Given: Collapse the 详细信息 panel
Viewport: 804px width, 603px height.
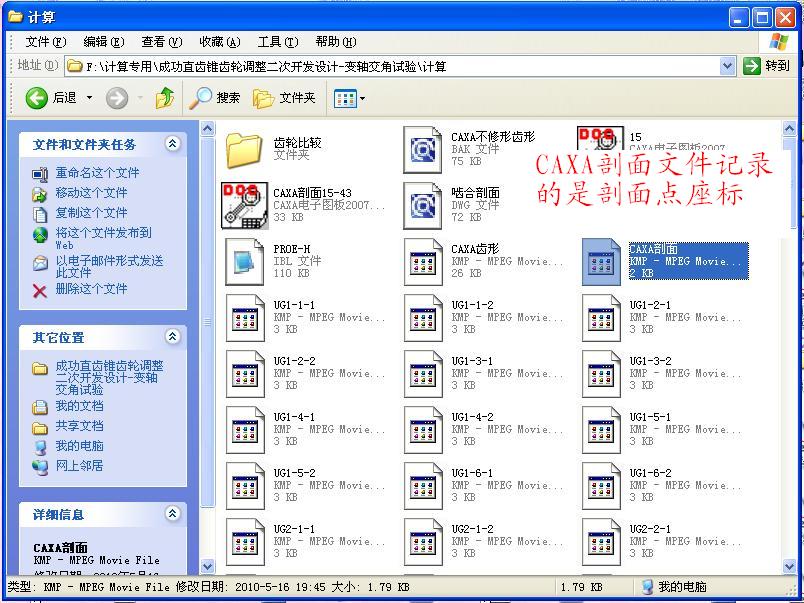Looking at the screenshot, I should (x=173, y=513).
